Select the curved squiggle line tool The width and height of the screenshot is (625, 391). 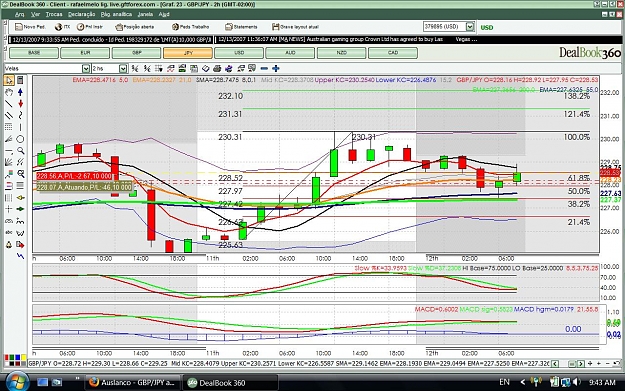tap(20, 116)
